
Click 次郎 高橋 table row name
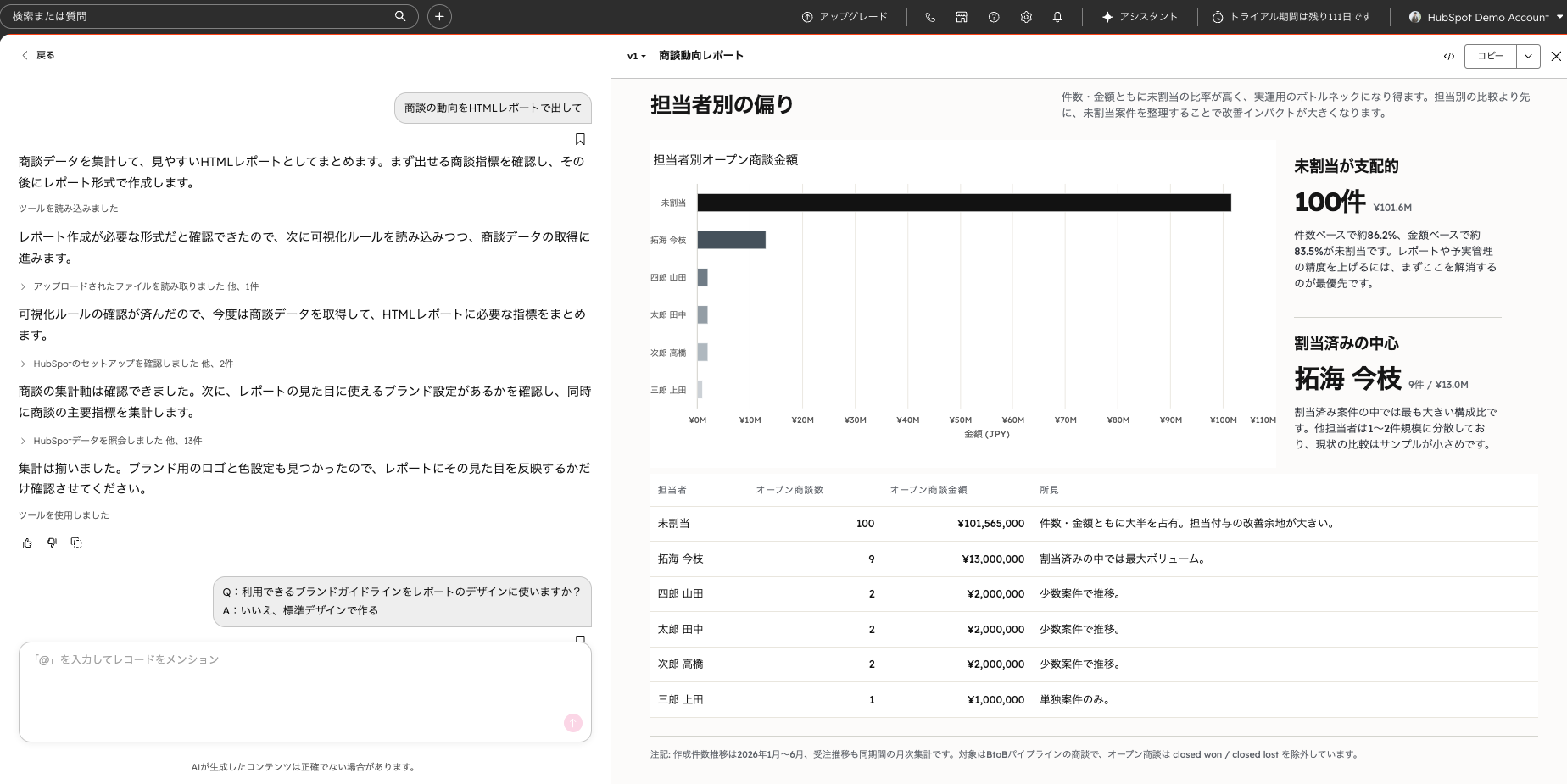681,664
